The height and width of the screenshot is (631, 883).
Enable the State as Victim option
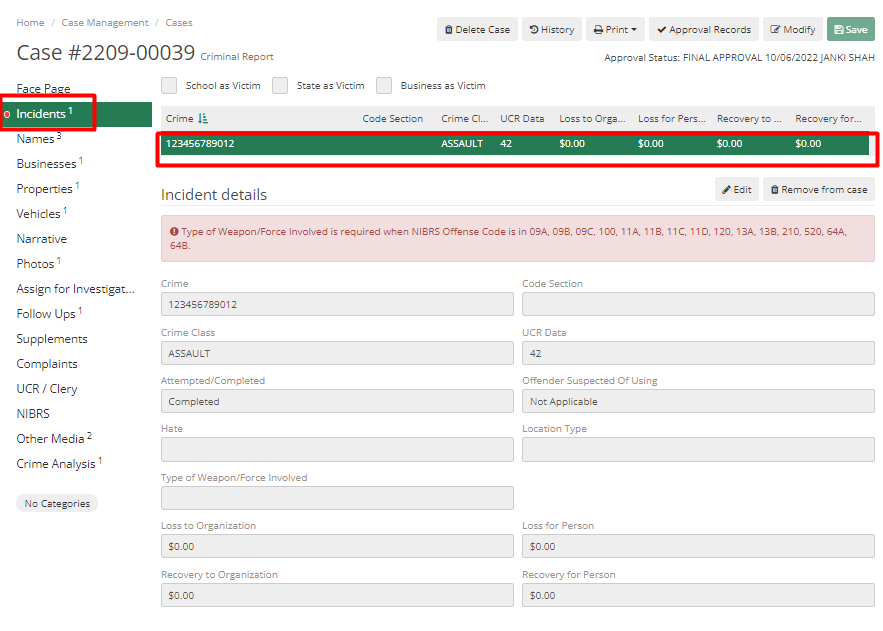click(x=280, y=85)
